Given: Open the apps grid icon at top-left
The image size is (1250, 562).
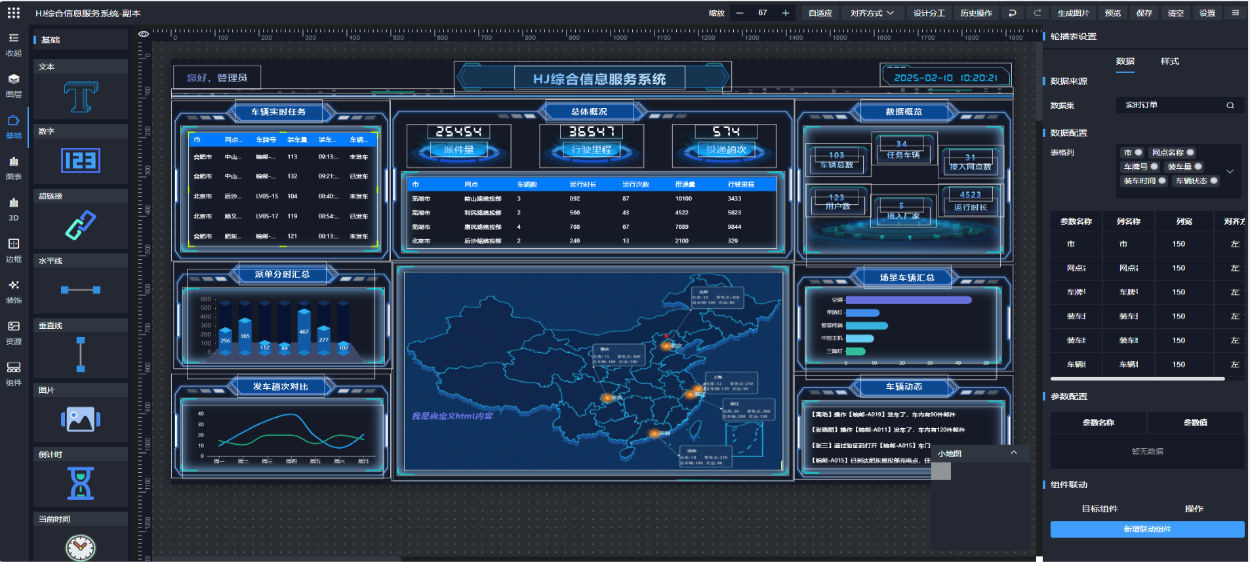Looking at the screenshot, I should 14,13.
